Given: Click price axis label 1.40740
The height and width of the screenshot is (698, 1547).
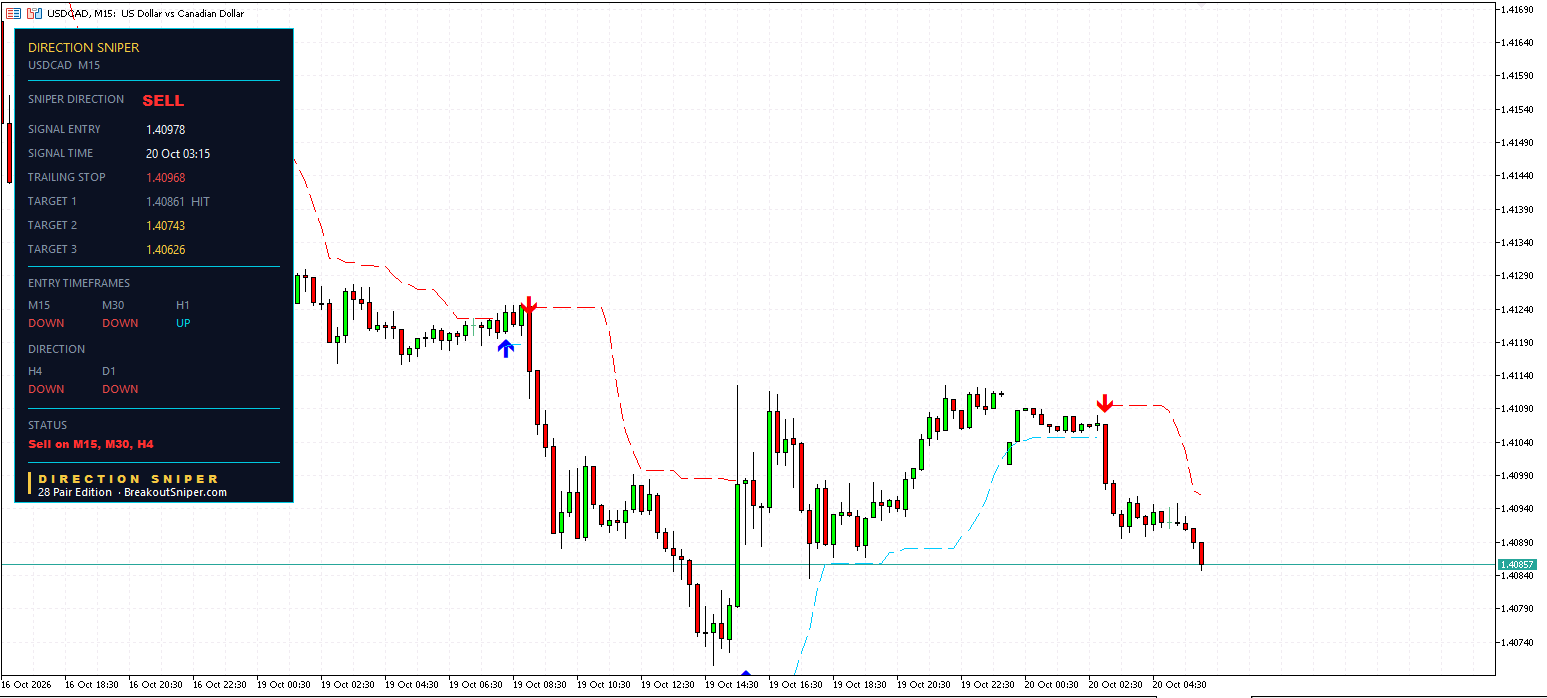Looking at the screenshot, I should tap(1517, 642).
